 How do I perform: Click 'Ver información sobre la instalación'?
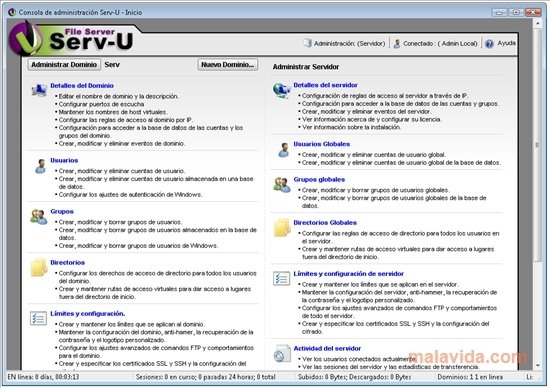pos(351,127)
